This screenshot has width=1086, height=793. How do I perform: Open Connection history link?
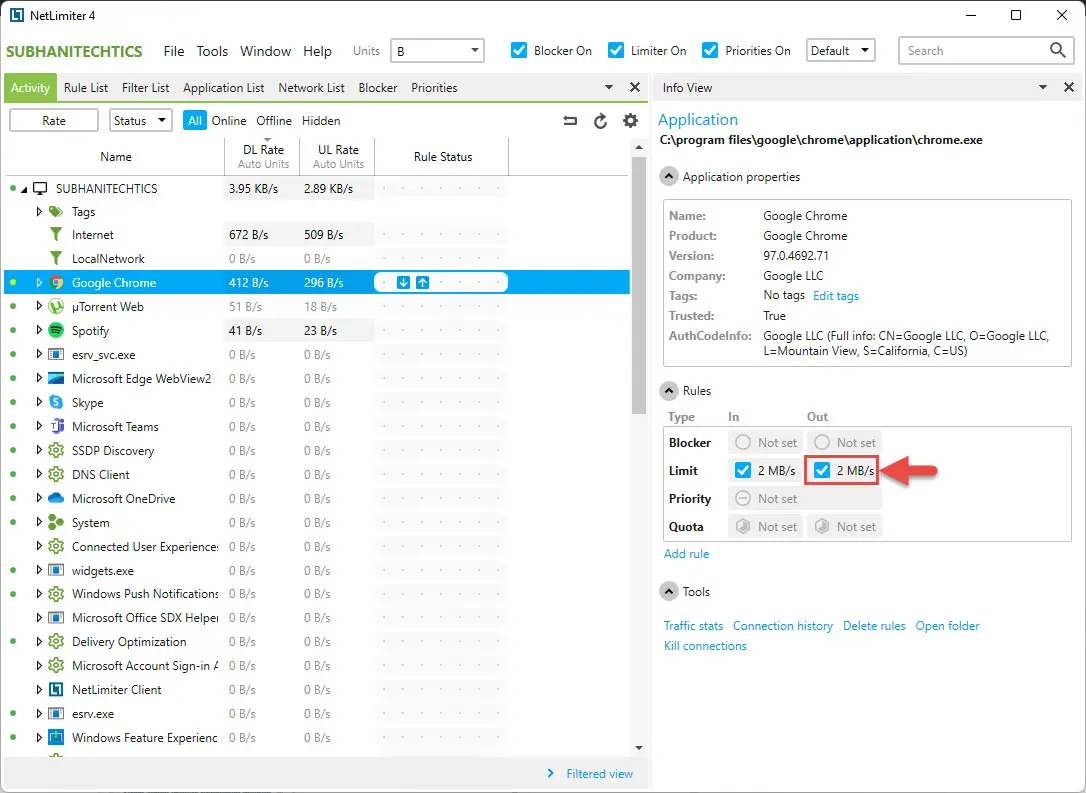coord(783,625)
